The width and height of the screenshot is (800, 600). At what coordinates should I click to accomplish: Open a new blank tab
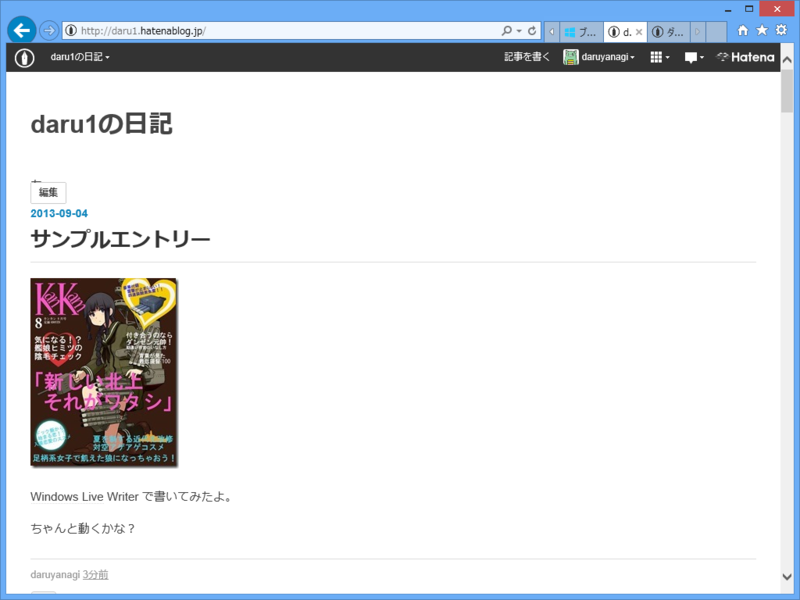(x=716, y=32)
